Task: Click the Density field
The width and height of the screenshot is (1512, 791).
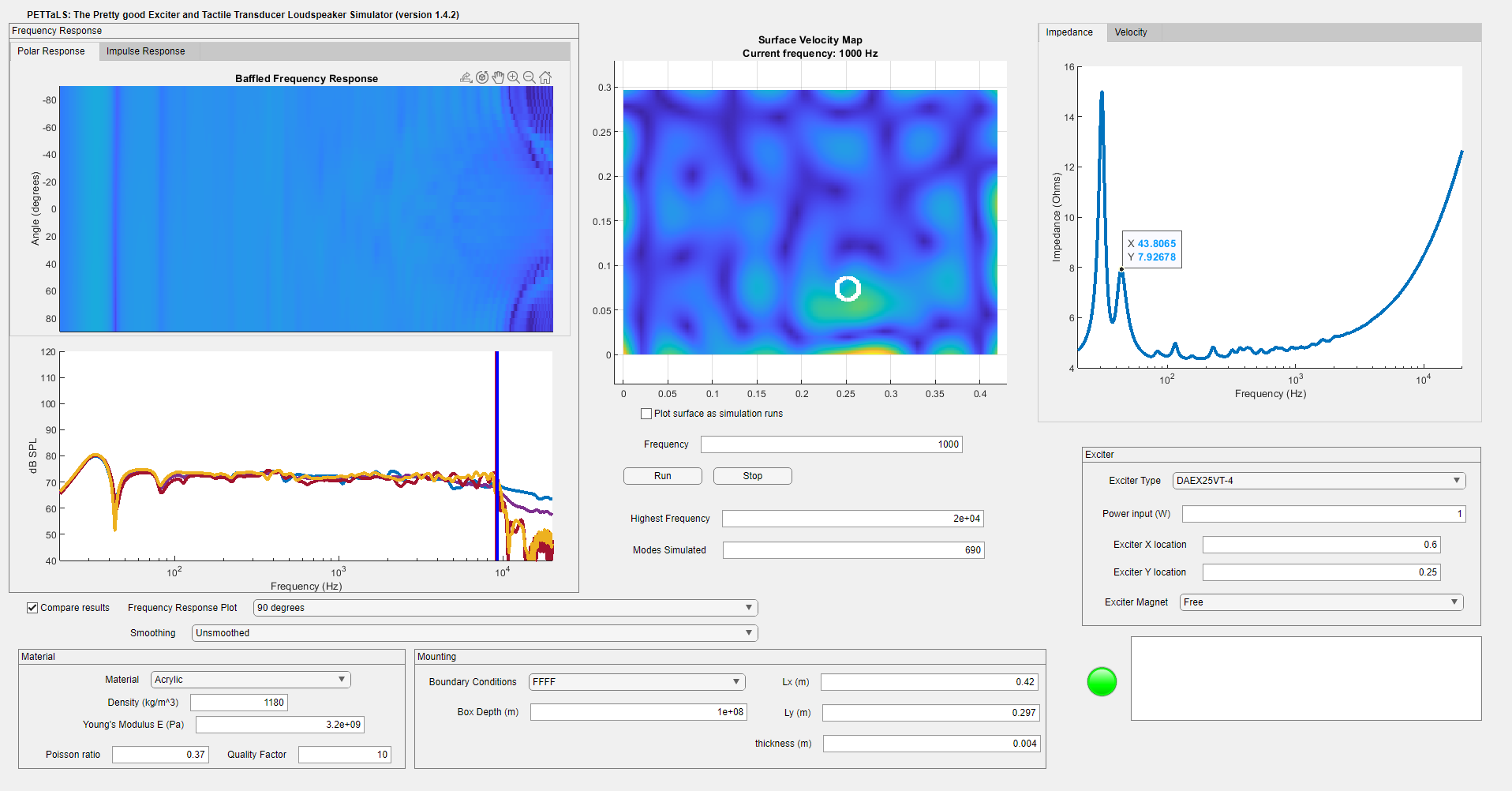Action: coord(239,703)
